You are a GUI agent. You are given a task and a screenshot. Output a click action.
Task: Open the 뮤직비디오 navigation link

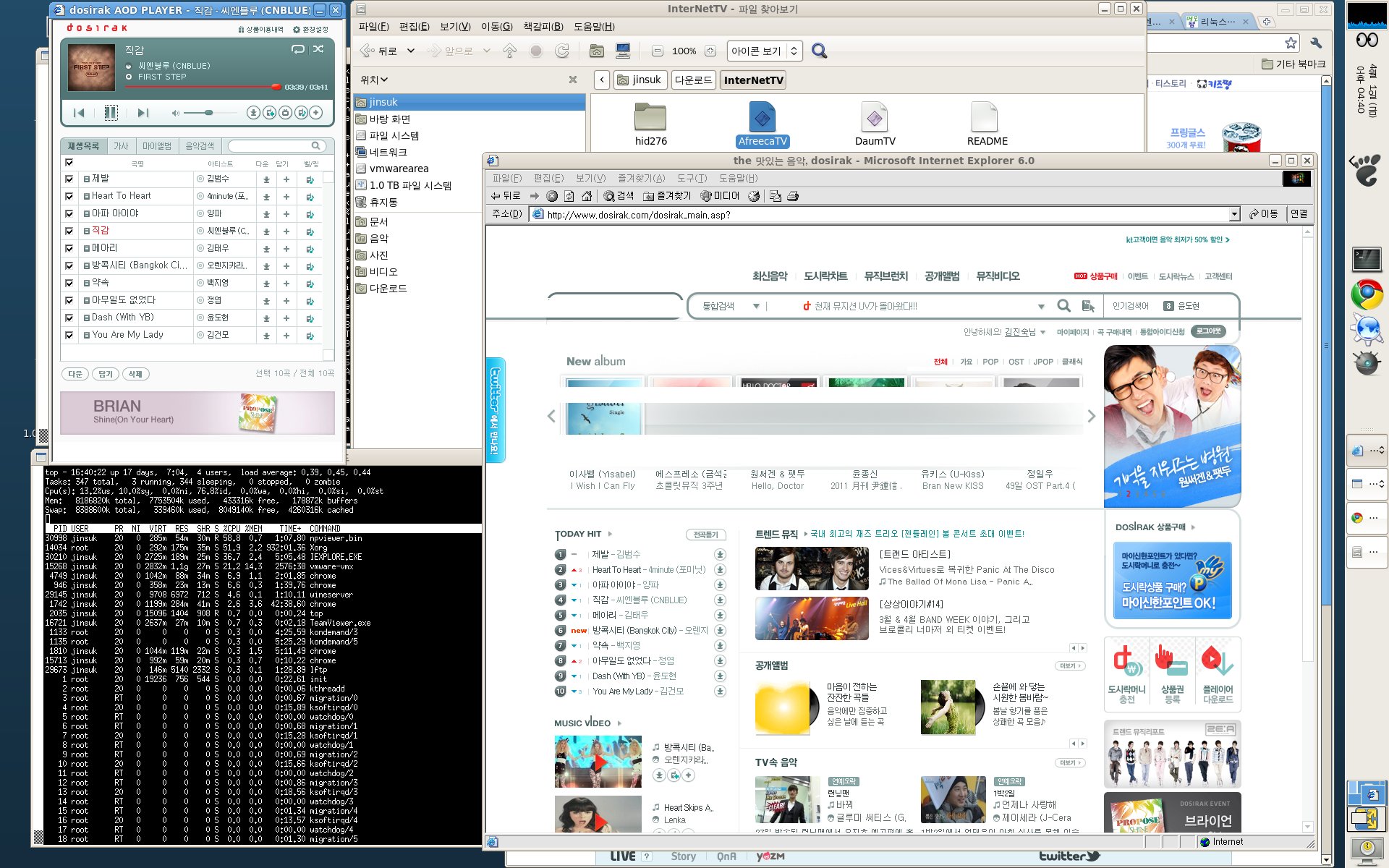(x=998, y=276)
